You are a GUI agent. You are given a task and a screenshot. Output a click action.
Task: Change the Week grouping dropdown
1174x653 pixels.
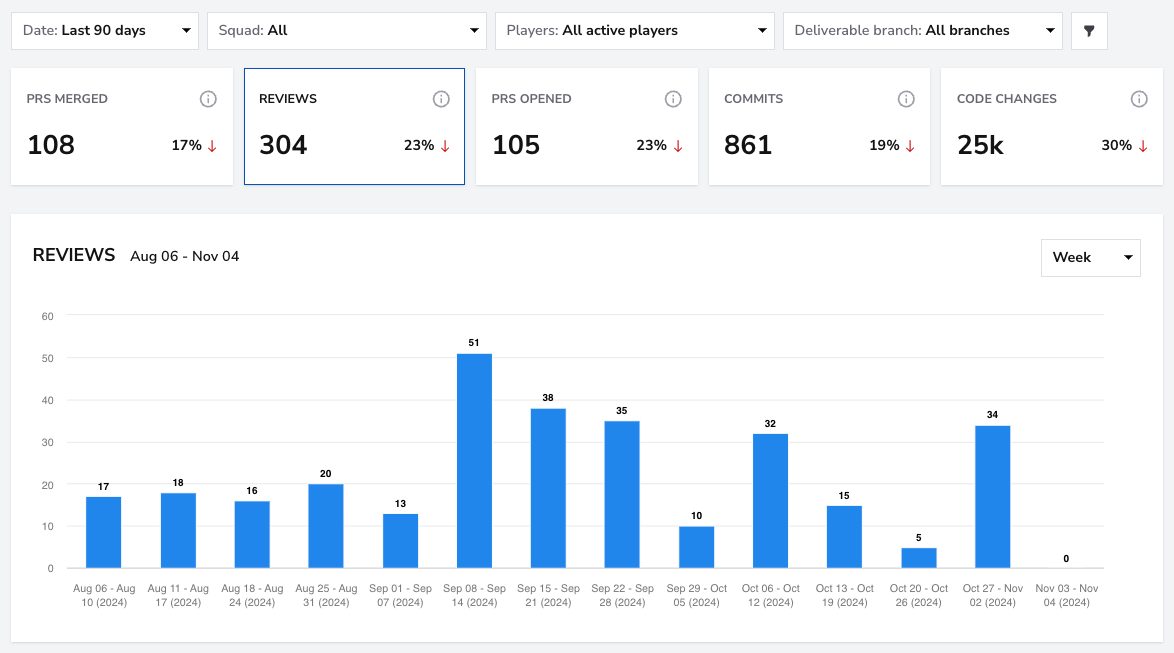[1090, 258]
